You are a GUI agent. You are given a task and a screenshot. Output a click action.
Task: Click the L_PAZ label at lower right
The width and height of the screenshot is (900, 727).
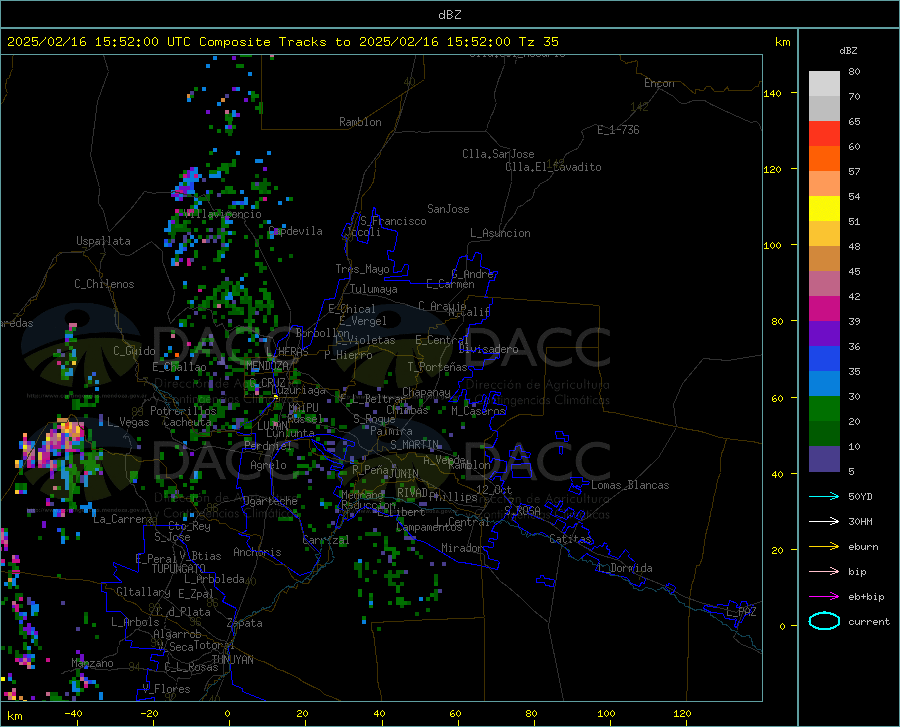pyautogui.click(x=741, y=612)
